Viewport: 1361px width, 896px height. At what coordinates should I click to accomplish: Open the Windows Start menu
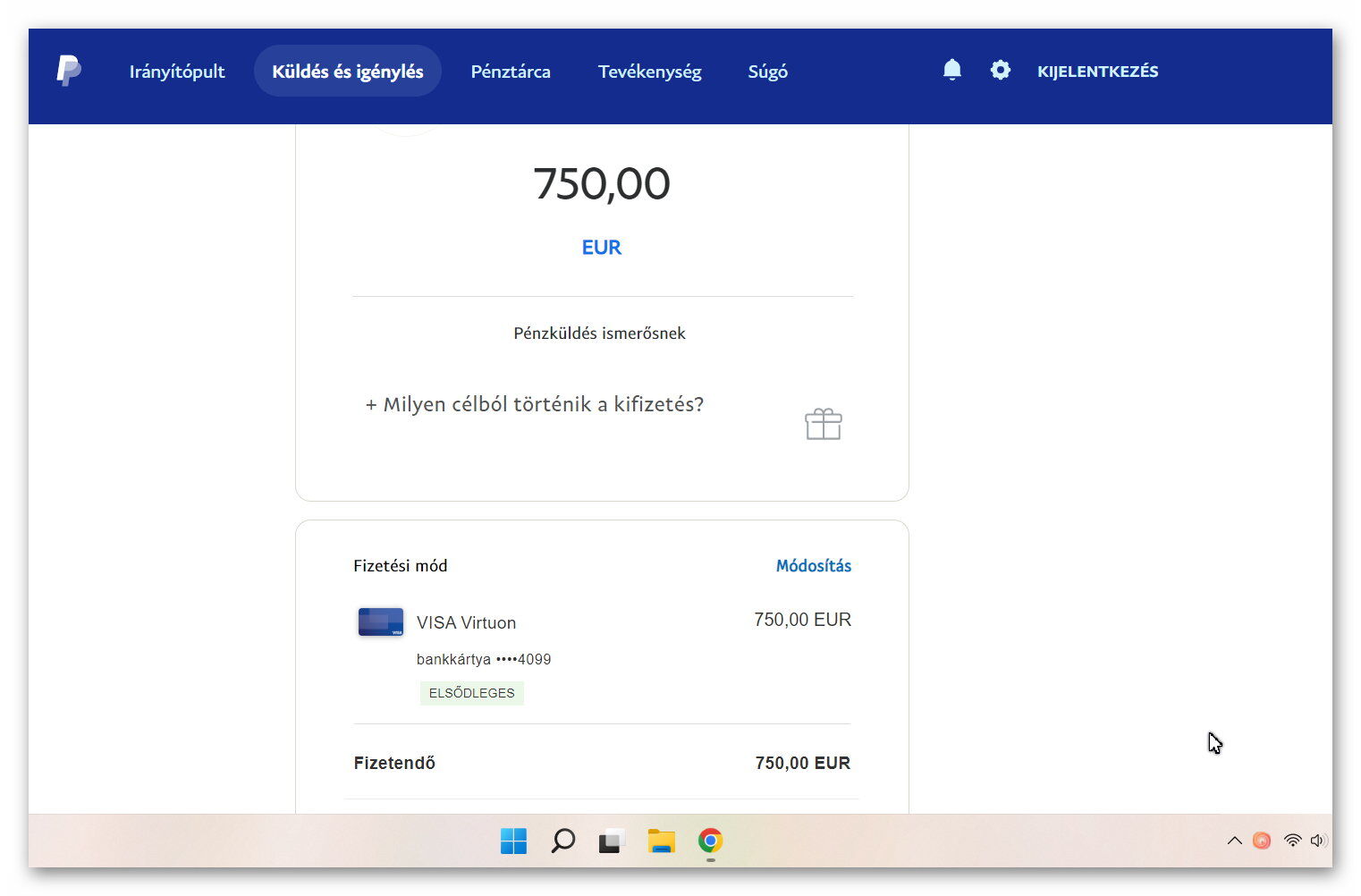coord(513,841)
